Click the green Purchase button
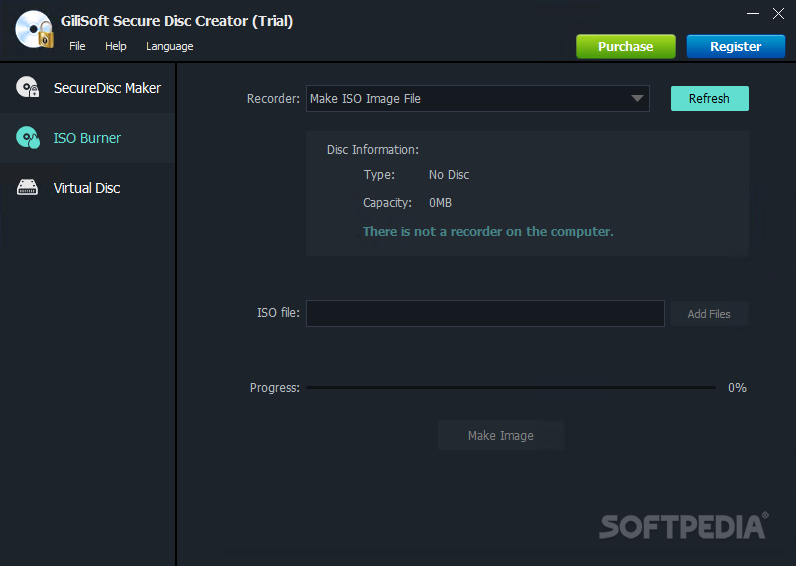The height and width of the screenshot is (566, 796). pyautogui.click(x=625, y=47)
